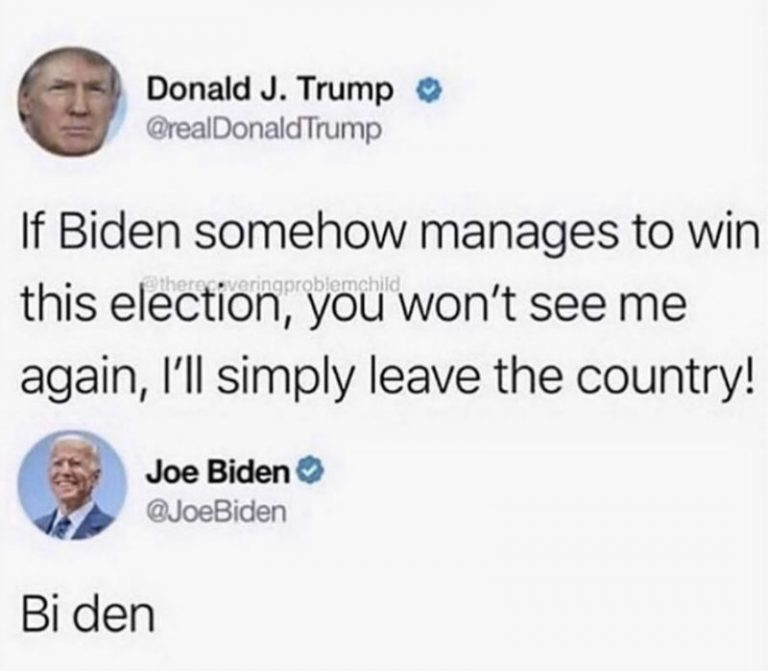Open Donald J. Trump's profile picture
Viewport: 768px width, 671px height.
click(x=72, y=102)
